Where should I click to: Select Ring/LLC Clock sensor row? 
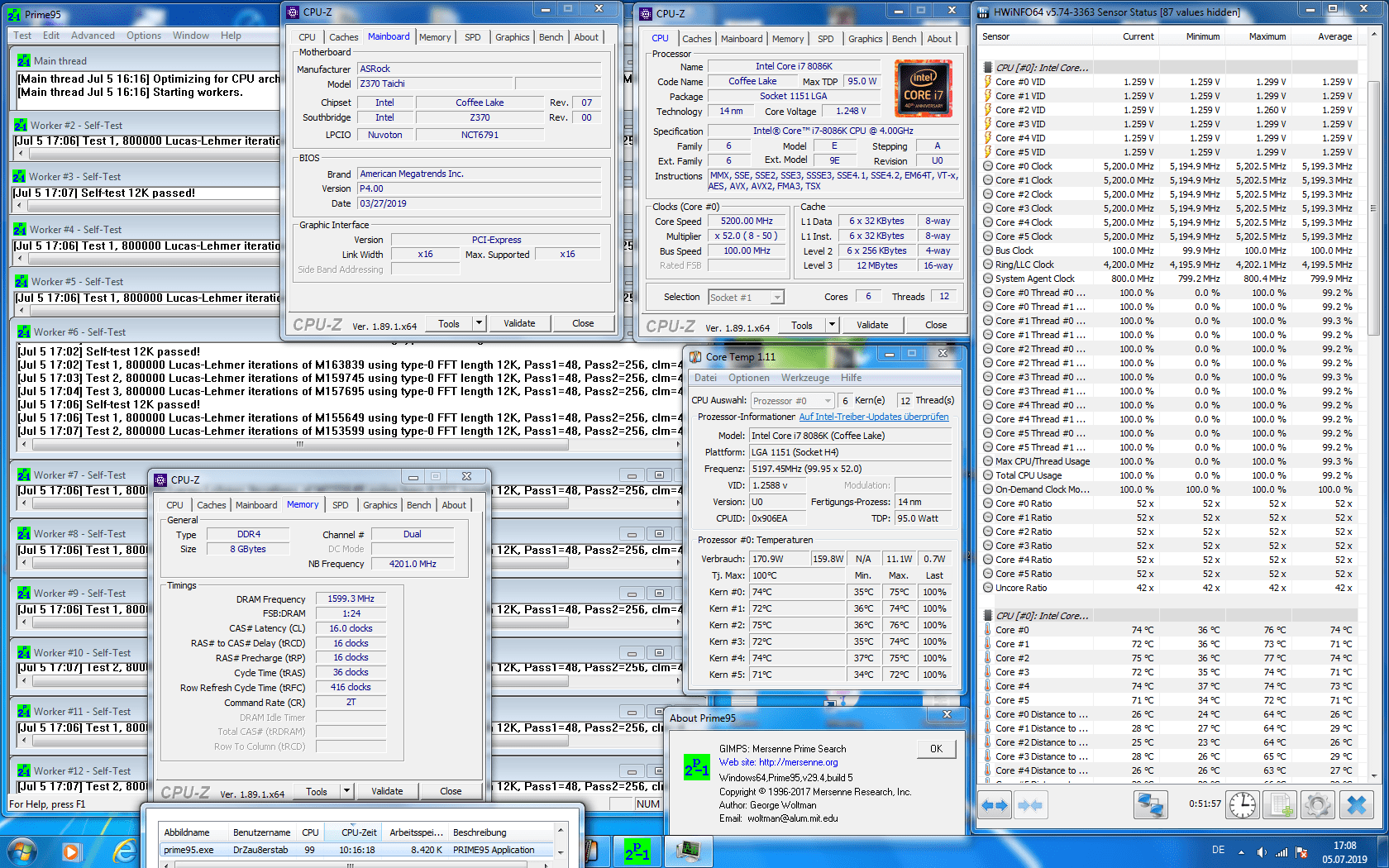pyautogui.click(x=1167, y=265)
